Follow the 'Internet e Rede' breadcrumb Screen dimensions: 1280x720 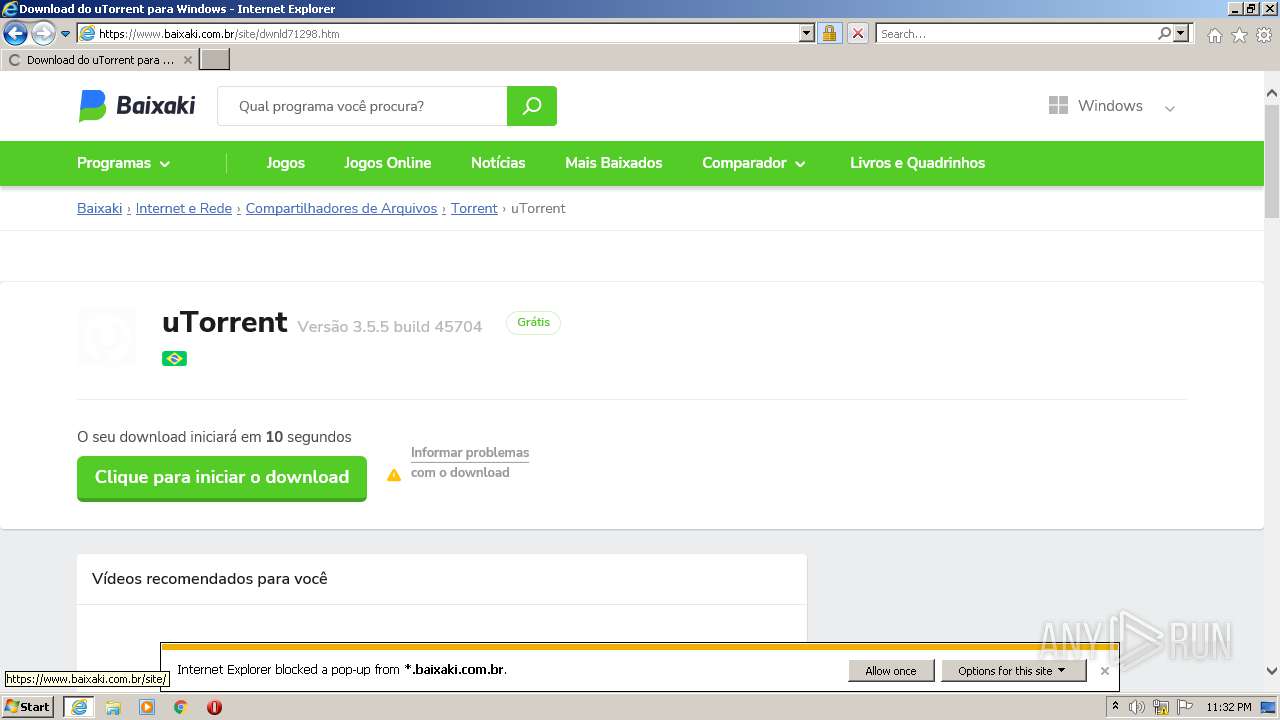pos(184,208)
